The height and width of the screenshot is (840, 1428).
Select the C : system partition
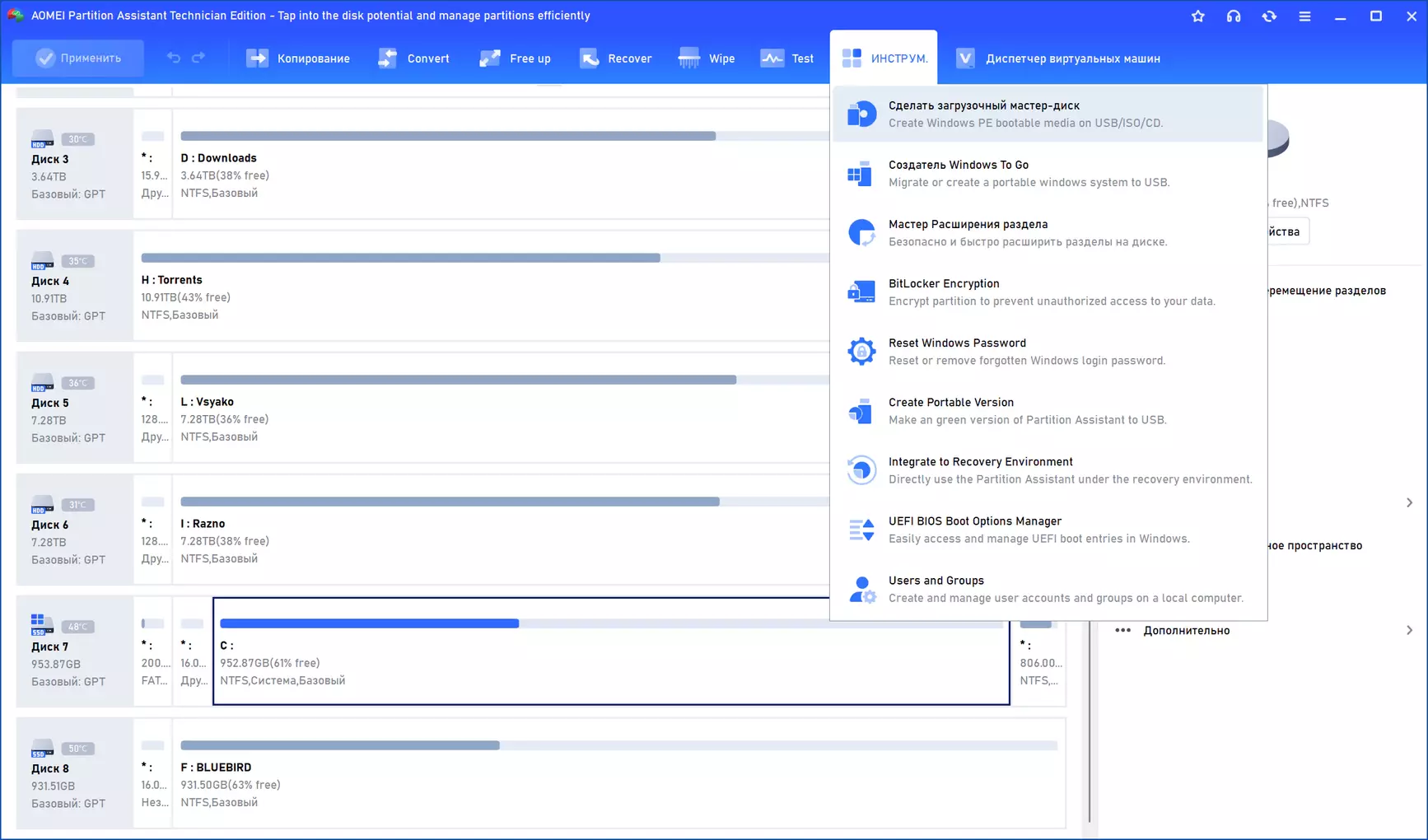pos(611,651)
